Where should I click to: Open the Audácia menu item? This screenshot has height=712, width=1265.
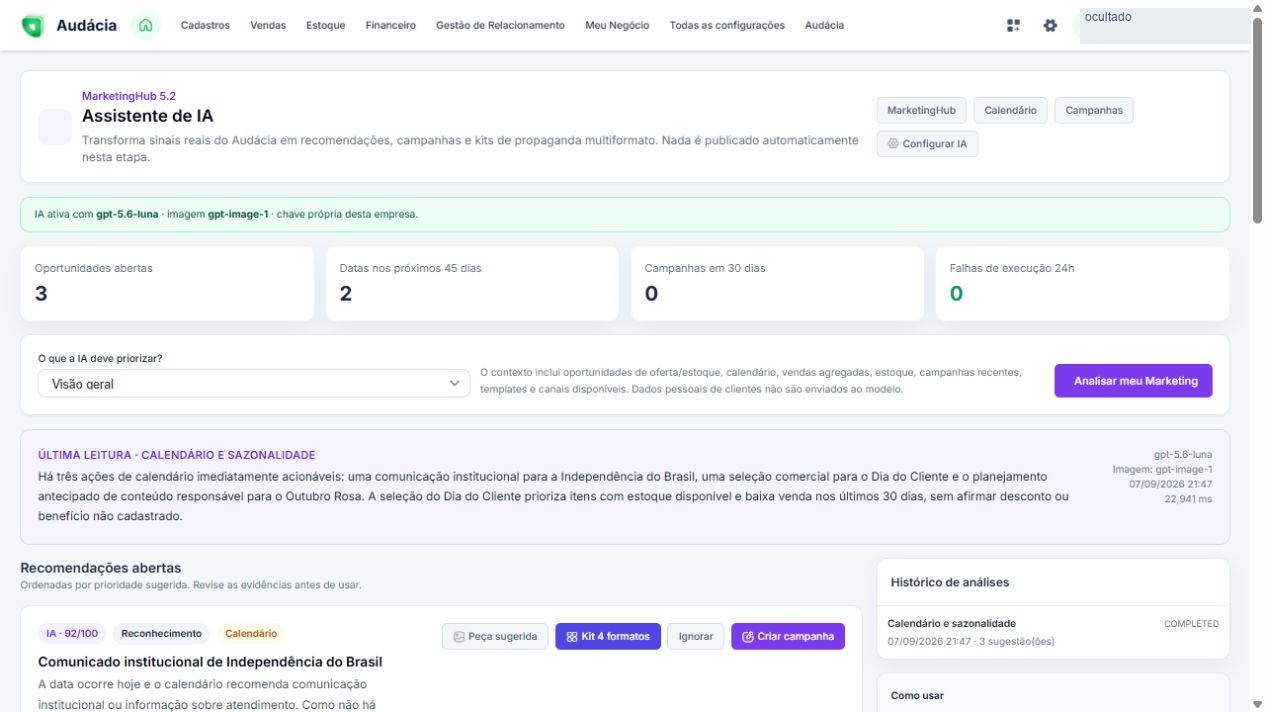(x=824, y=26)
